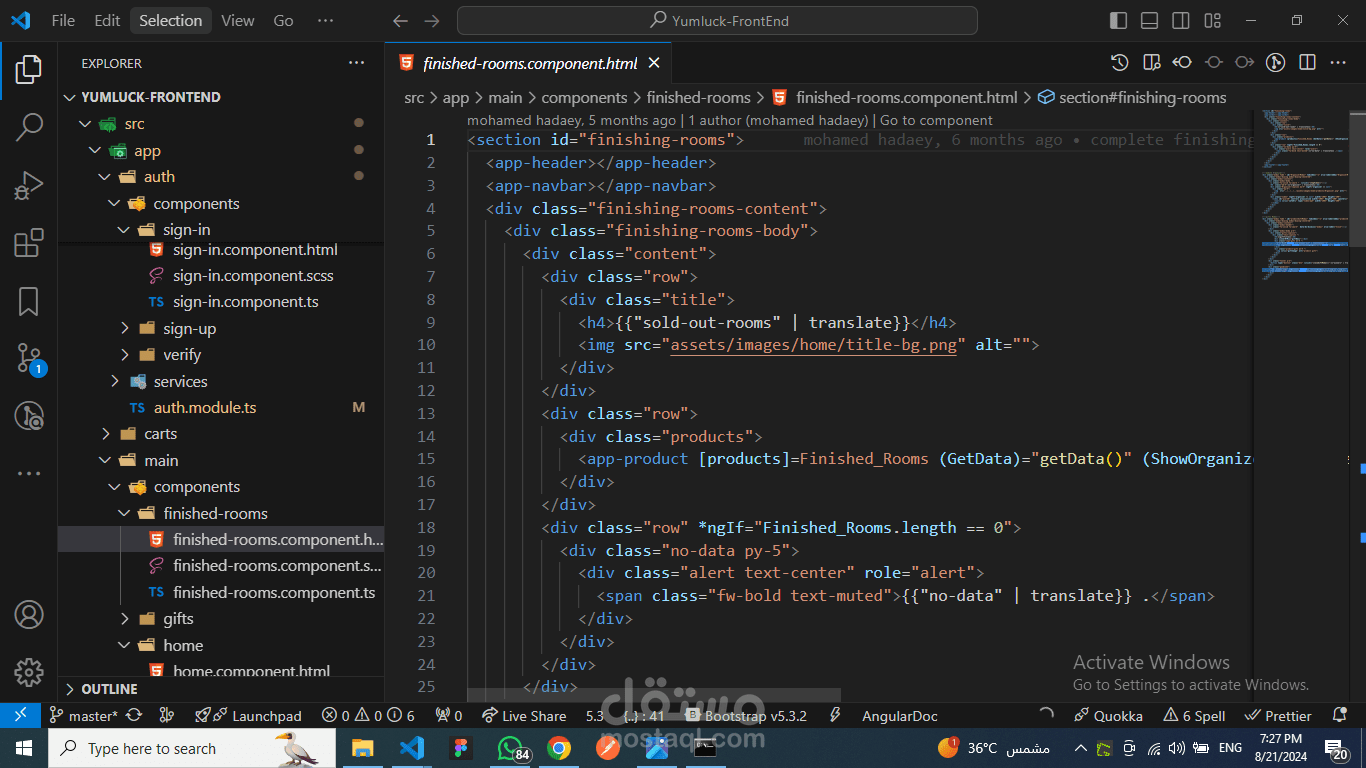The height and width of the screenshot is (768, 1366).
Task: Show additional views ellipsis in activity bar
Action: pos(29,474)
